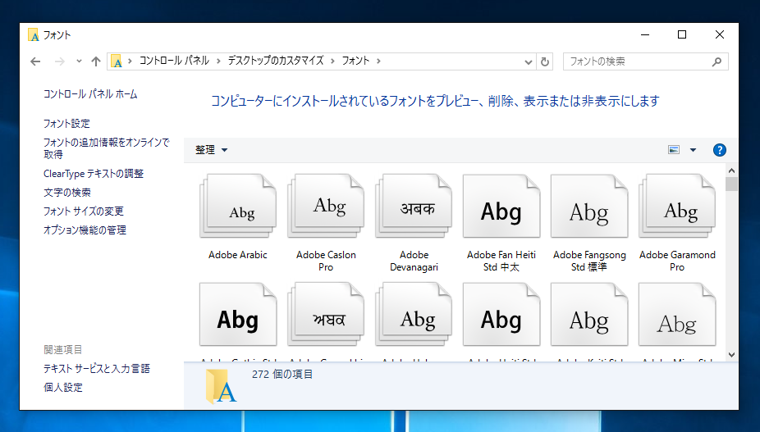Expand the view options dropdown arrow
The image size is (760, 432).
point(693,150)
